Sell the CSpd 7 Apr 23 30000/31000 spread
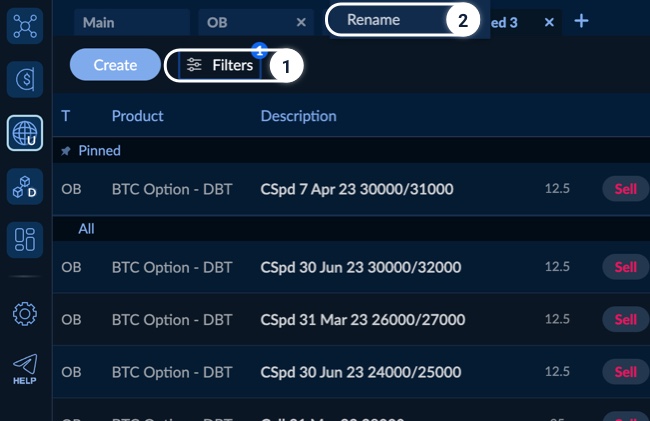 (x=625, y=188)
